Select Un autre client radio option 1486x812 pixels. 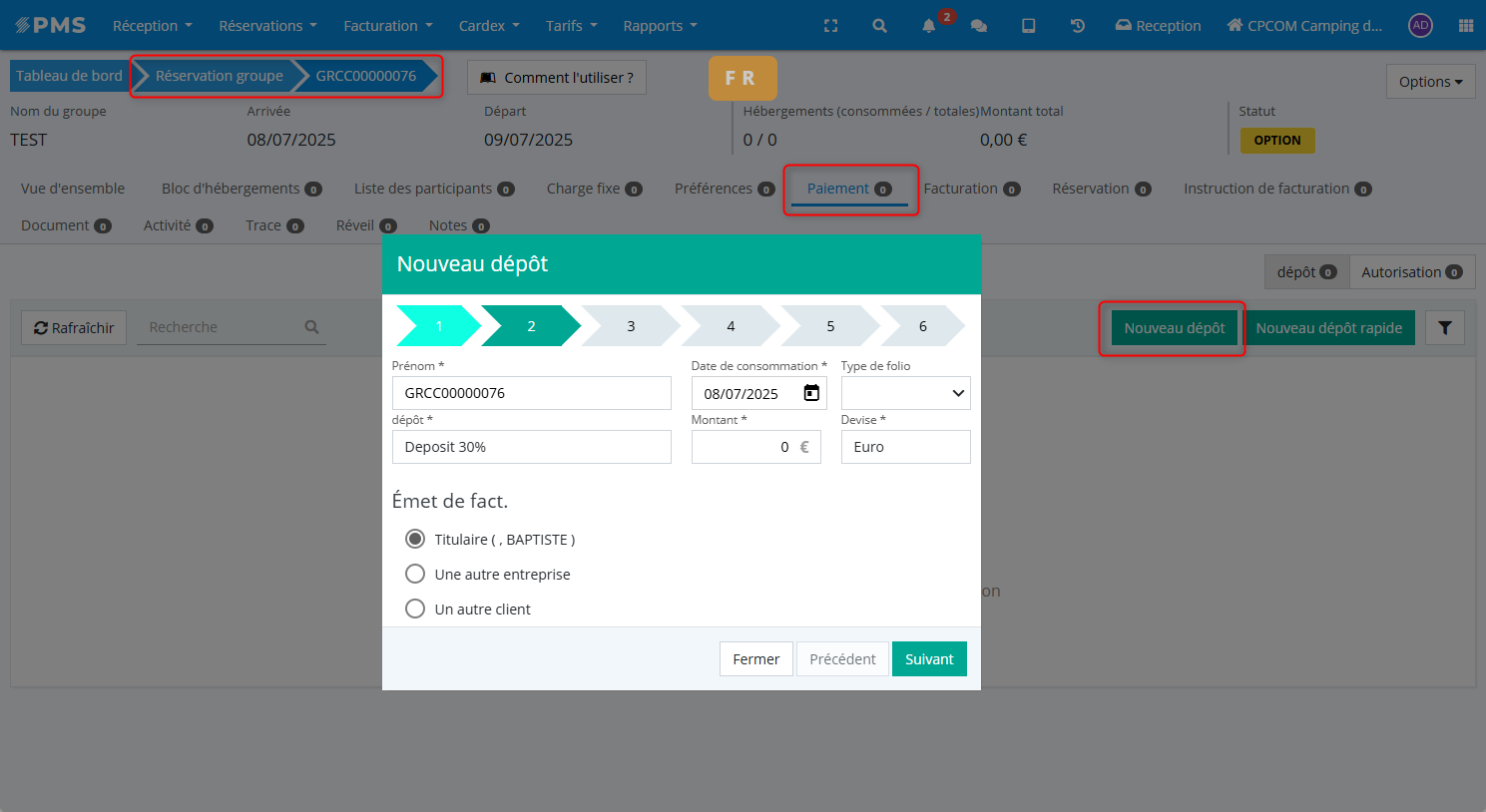click(x=415, y=609)
